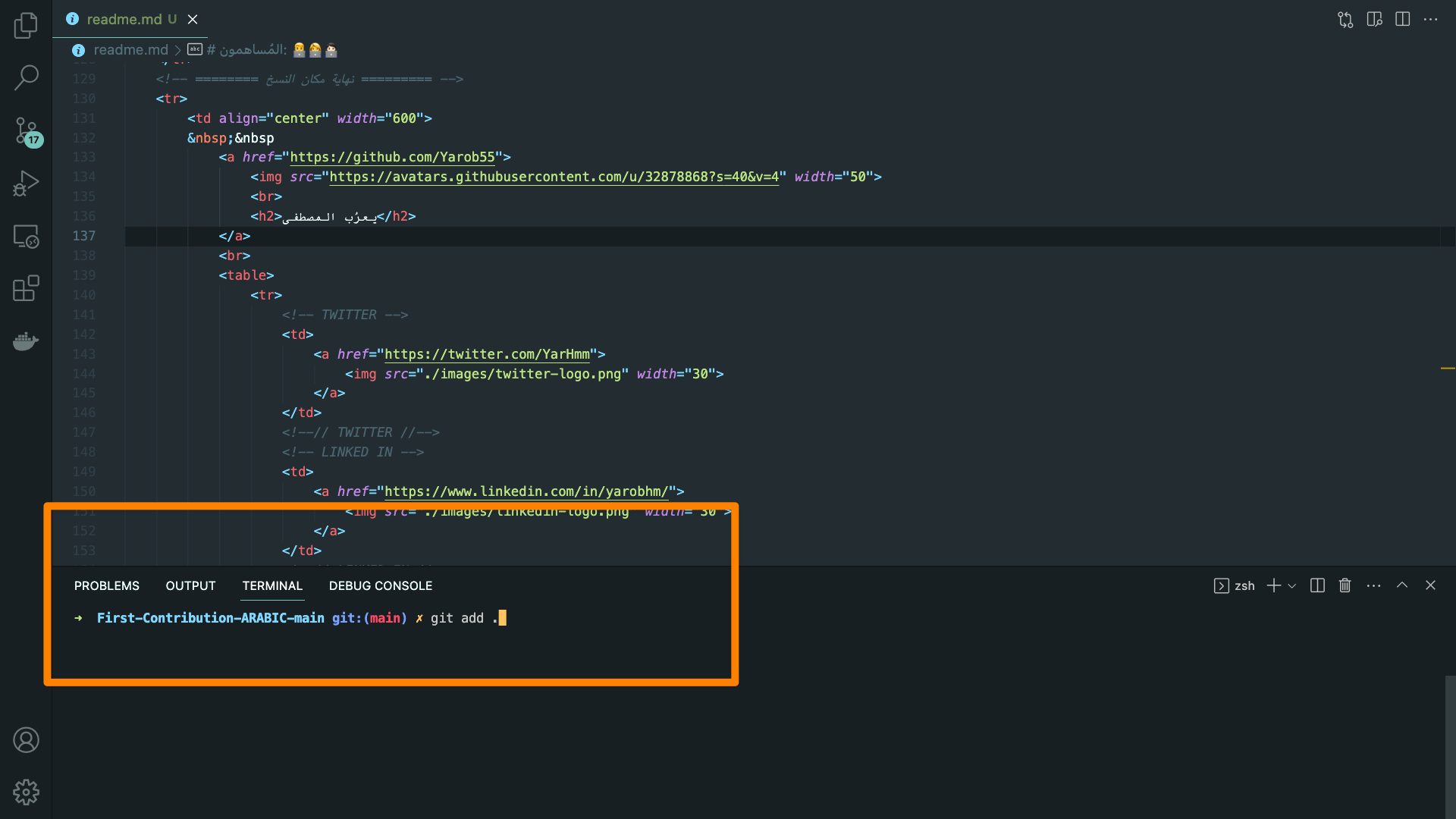Open editor More Actions ellipsis menu
The image size is (1456, 819).
[x=1430, y=20]
